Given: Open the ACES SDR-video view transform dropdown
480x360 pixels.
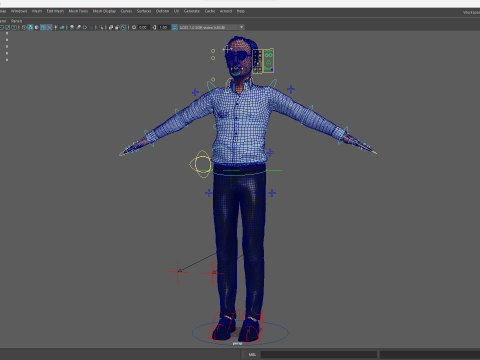Looking at the screenshot, I should tap(212, 27).
